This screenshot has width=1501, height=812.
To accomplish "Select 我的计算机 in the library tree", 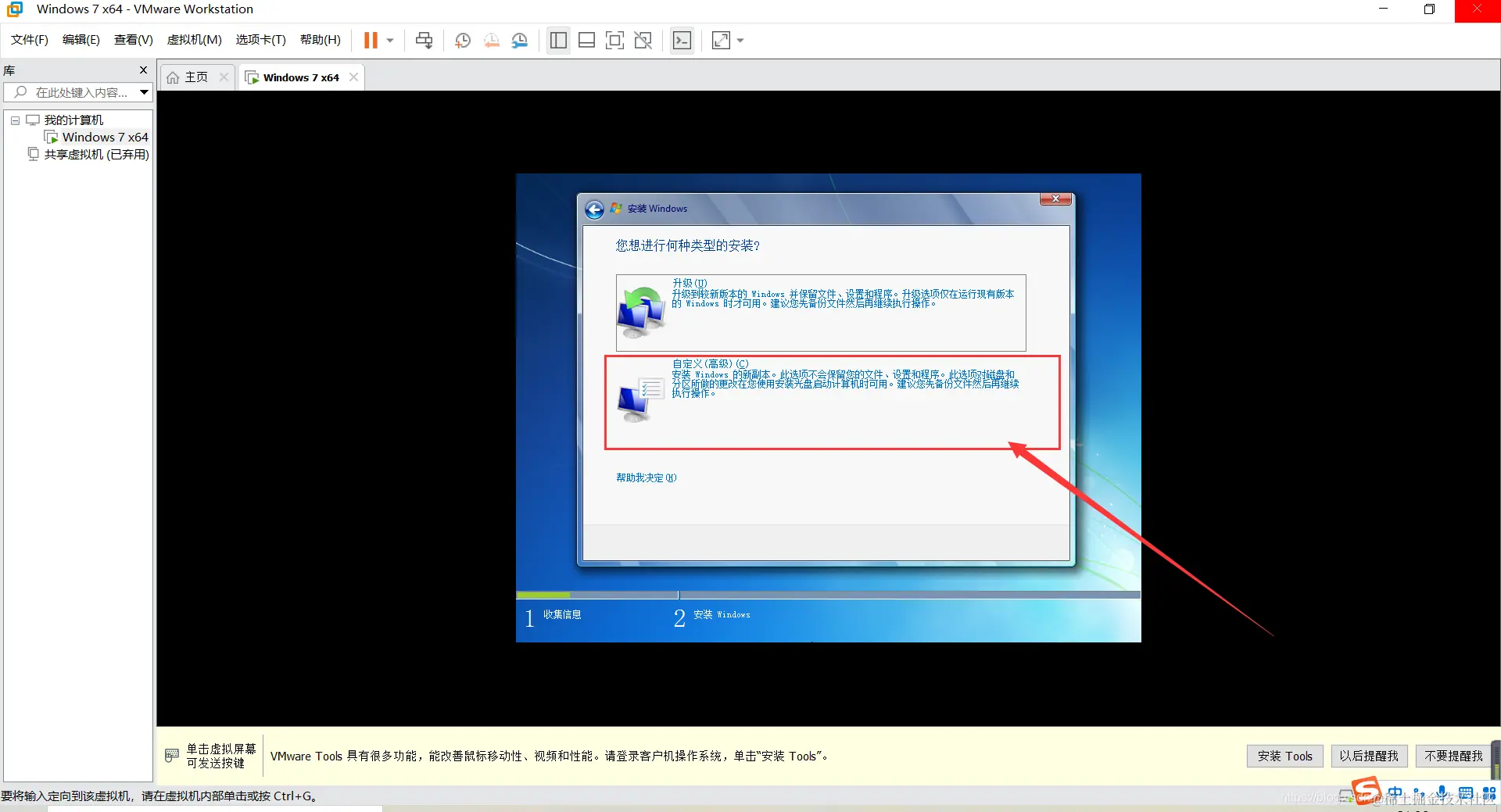I will click(x=73, y=120).
